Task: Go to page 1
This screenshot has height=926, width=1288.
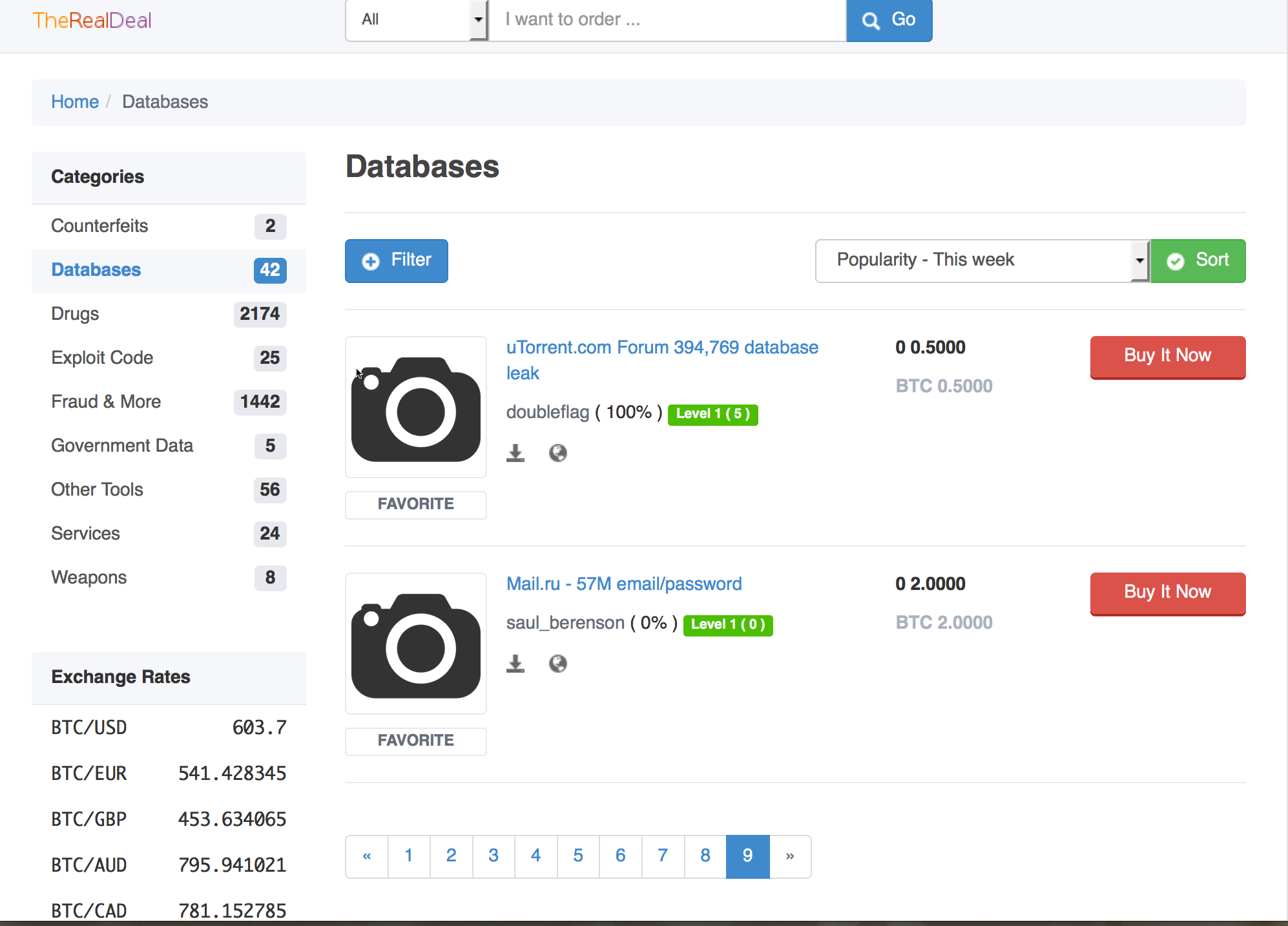Action: click(409, 856)
